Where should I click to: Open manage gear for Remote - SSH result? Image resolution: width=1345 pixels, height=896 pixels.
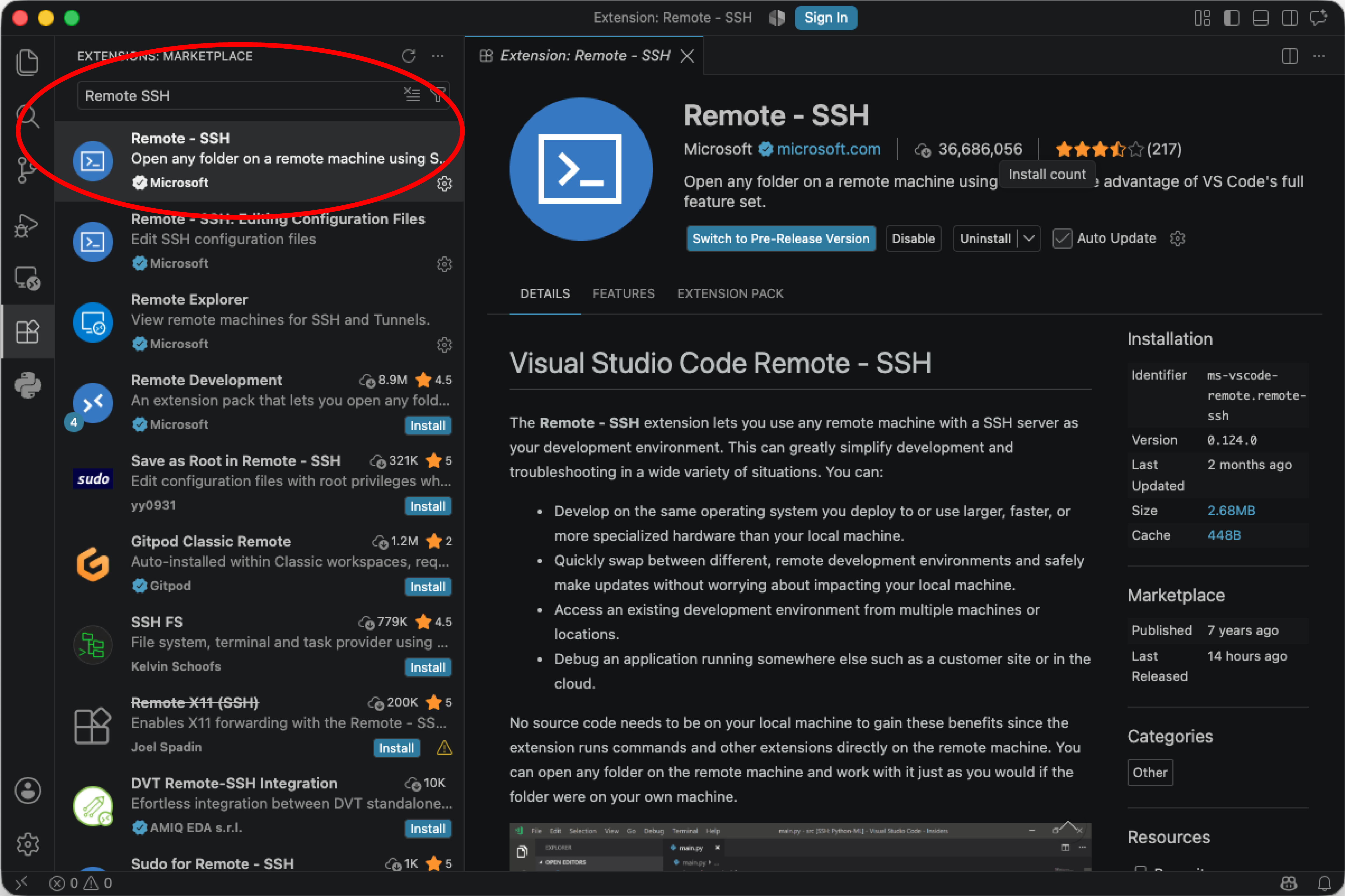pos(444,184)
